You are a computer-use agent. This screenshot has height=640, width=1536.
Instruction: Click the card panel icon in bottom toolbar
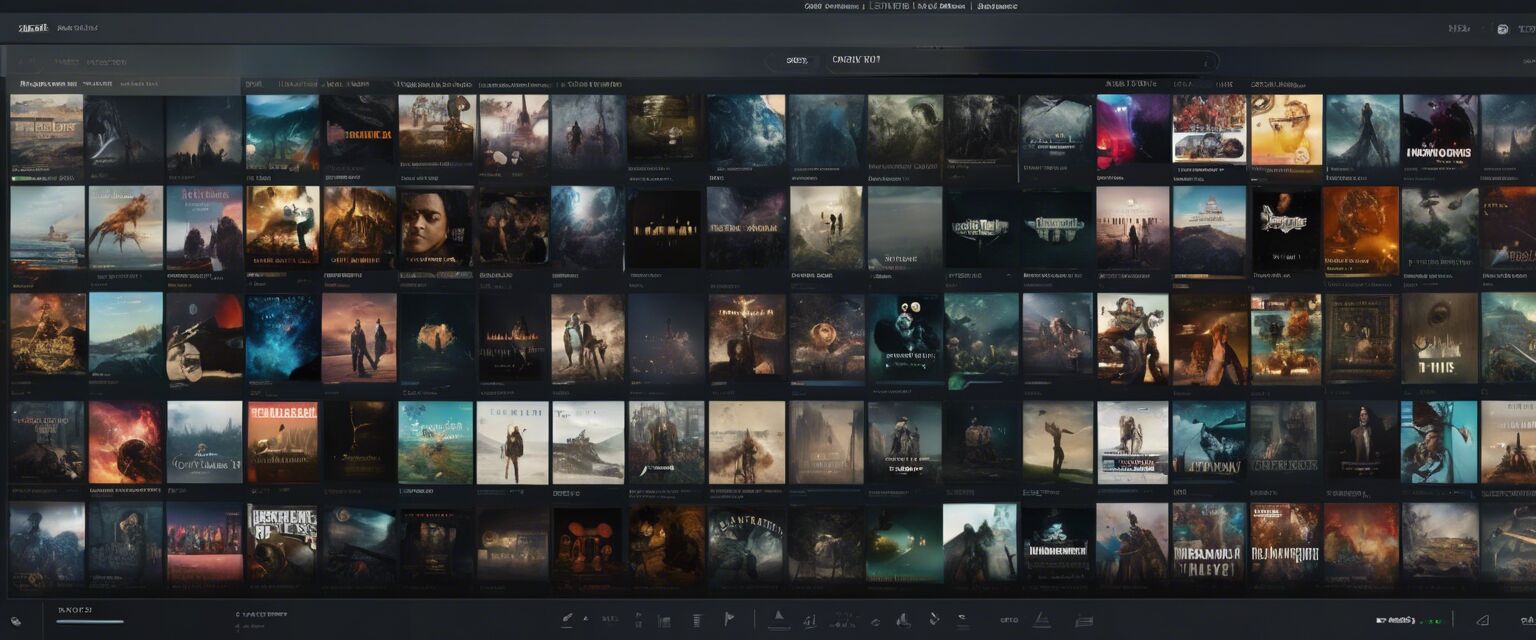pos(1083,621)
